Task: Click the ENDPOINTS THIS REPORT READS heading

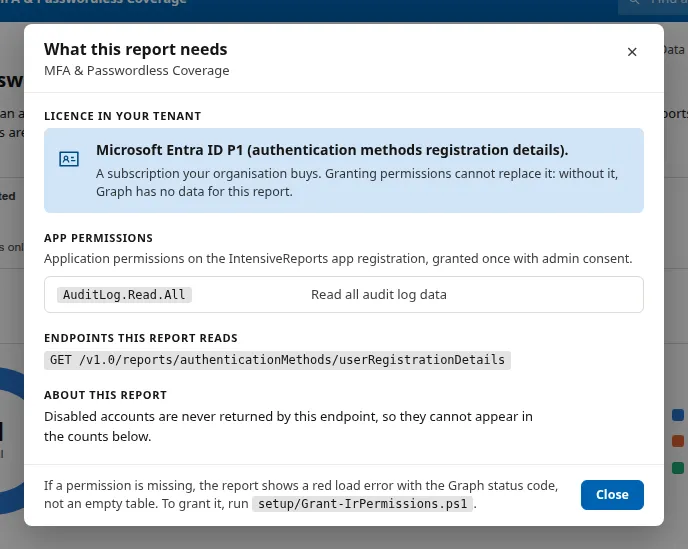Action: 140,338
